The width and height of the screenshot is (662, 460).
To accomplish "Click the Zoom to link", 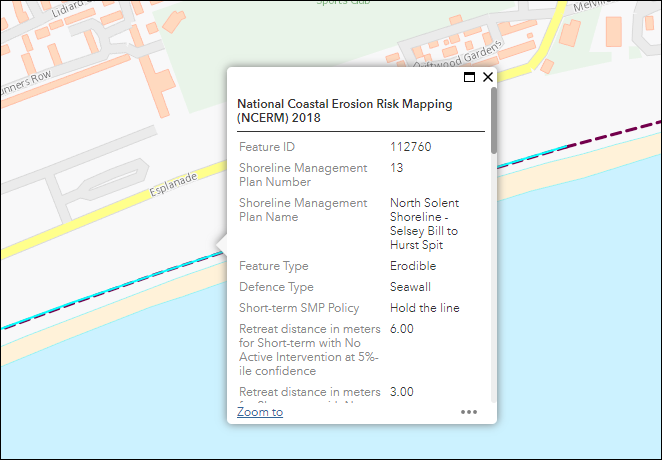I will pos(260,412).
